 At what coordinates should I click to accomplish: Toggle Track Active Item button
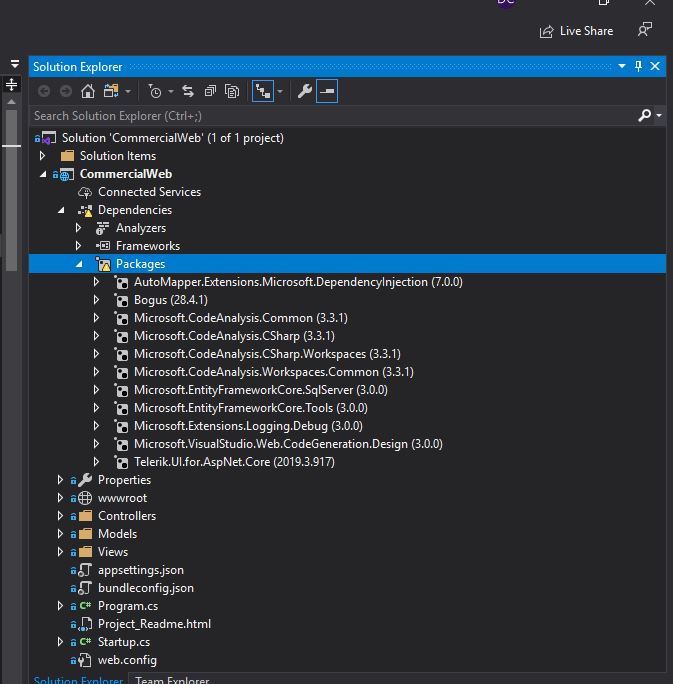tap(263, 91)
